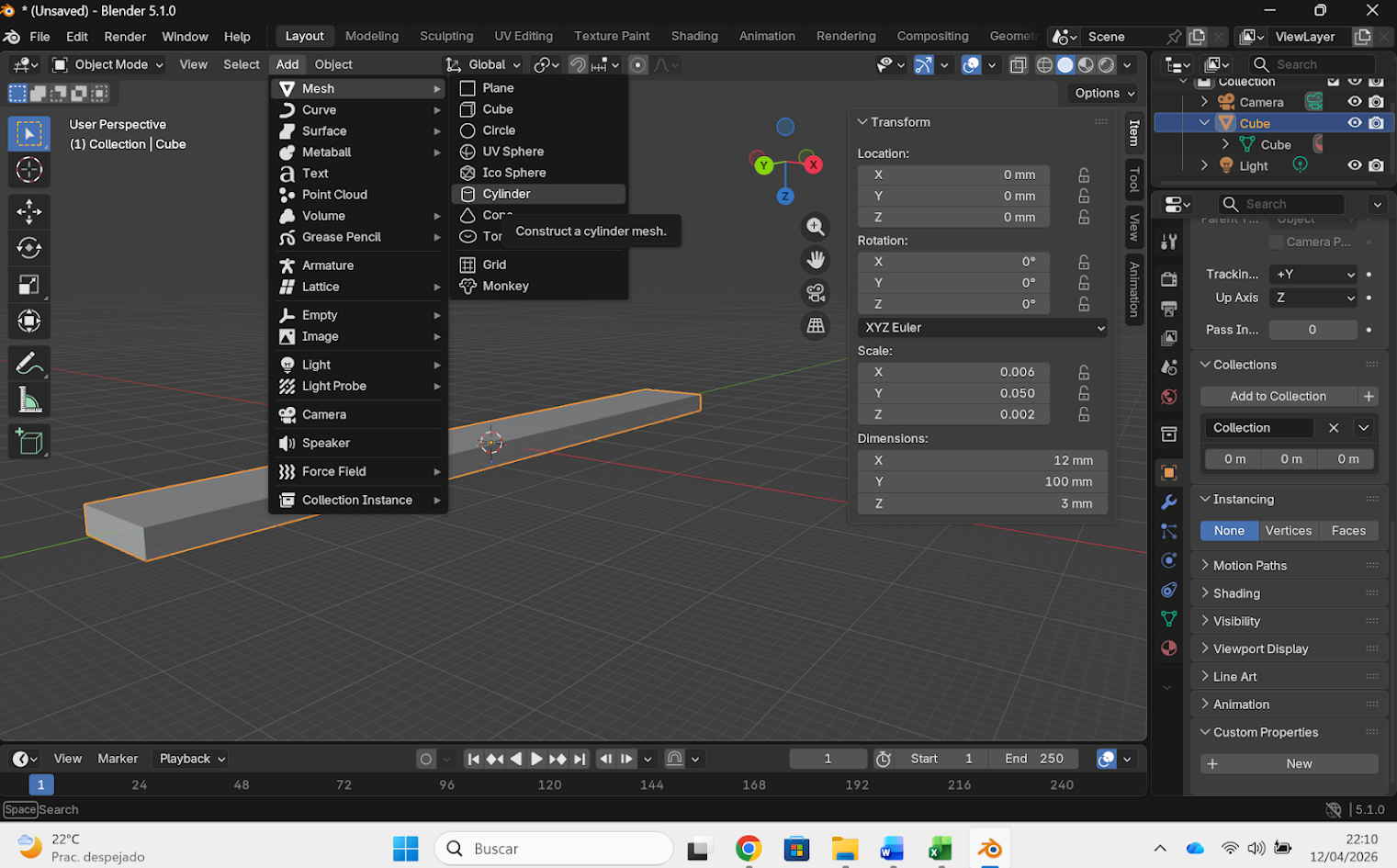This screenshot has height=868, width=1397.
Task: Toggle Proportional Editing in the header
Action: point(638,65)
